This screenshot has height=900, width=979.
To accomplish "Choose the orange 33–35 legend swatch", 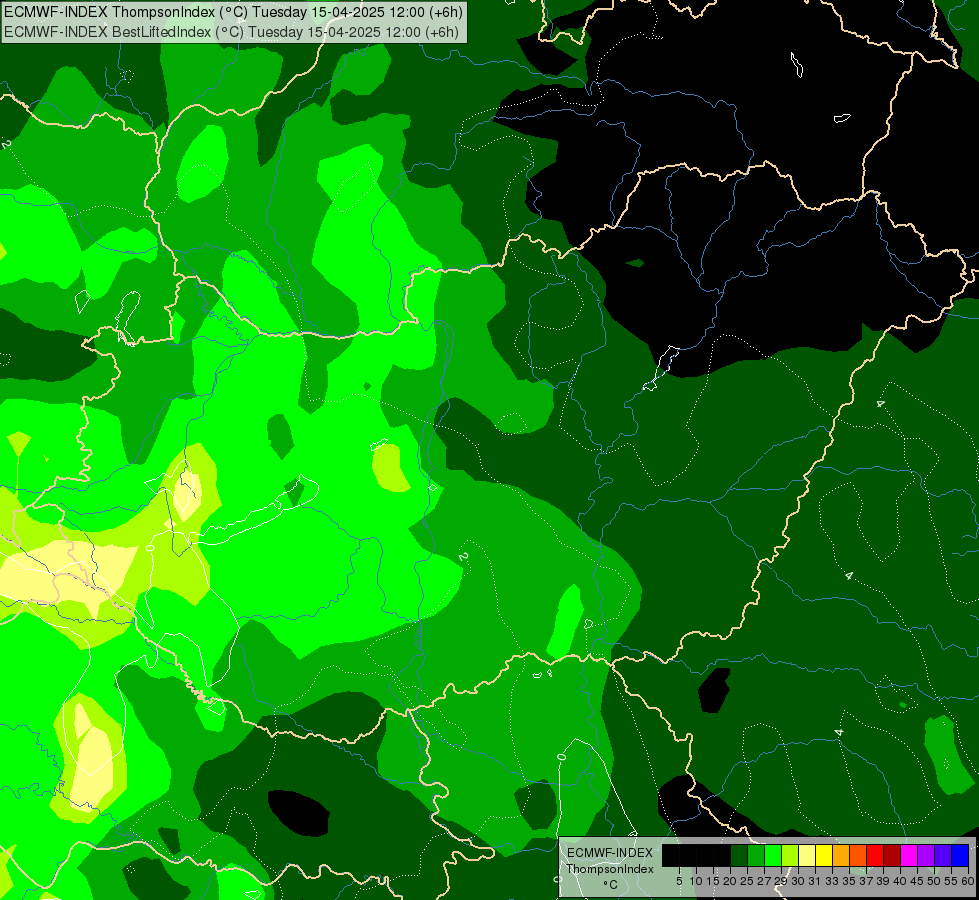I will point(840,855).
